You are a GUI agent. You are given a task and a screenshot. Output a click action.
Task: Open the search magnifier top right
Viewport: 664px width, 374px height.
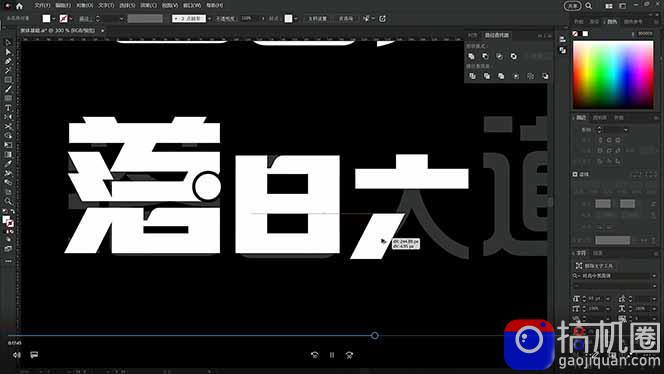pos(589,6)
